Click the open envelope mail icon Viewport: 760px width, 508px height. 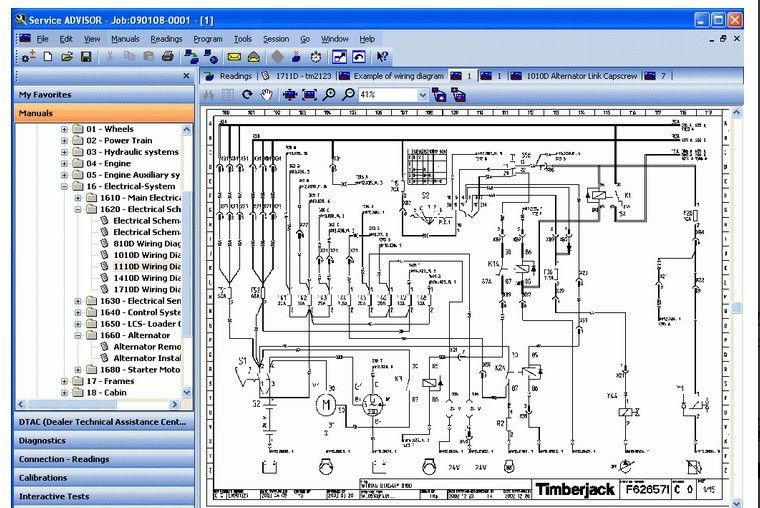(253, 57)
